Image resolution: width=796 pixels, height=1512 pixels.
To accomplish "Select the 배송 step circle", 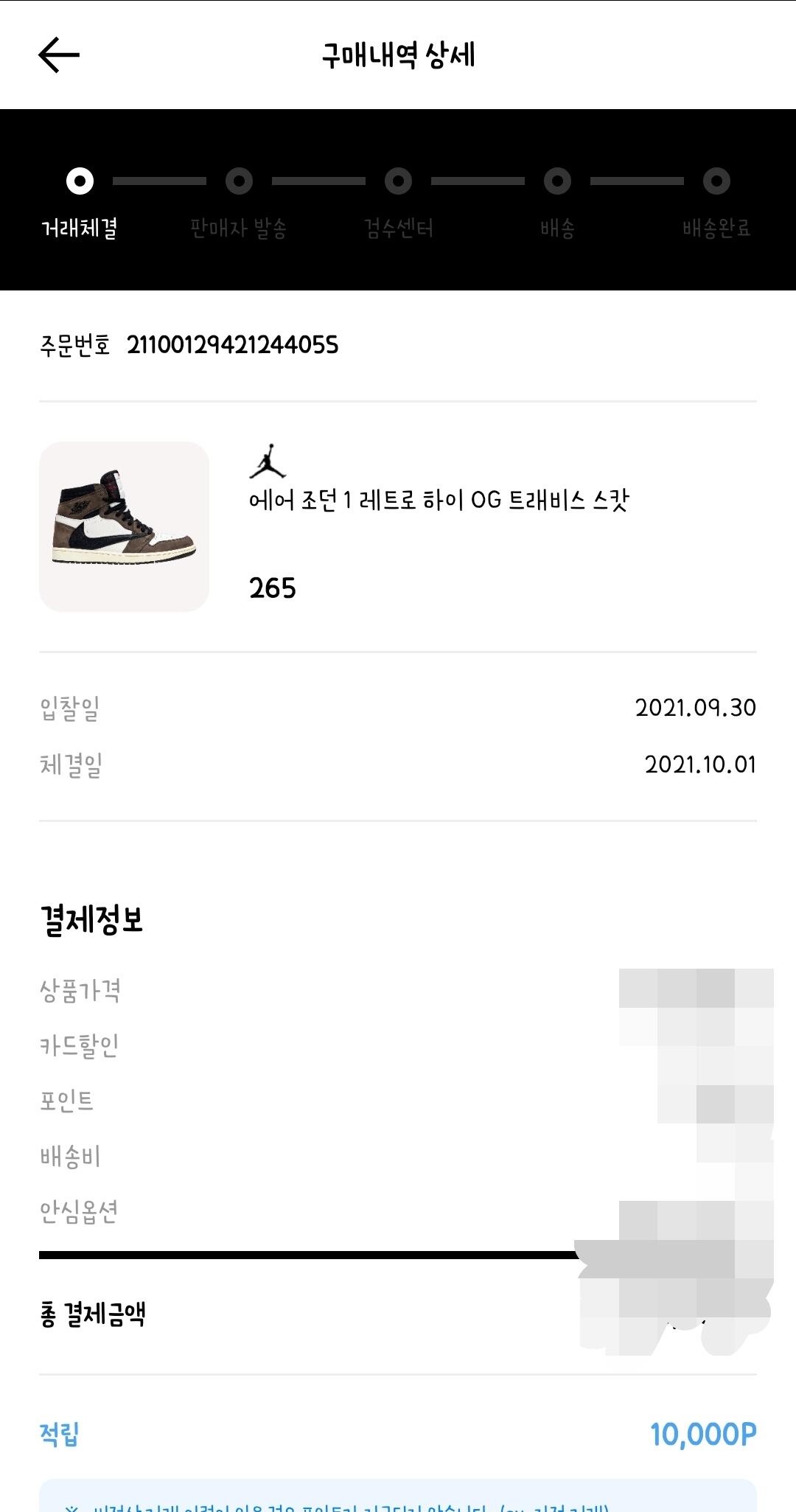I will tap(557, 181).
